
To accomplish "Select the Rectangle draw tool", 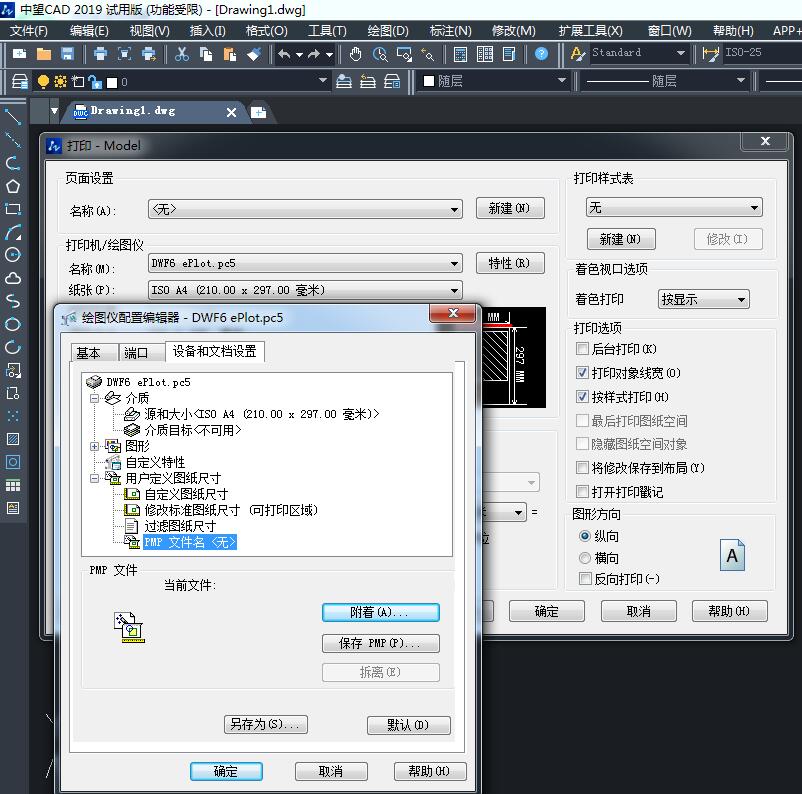I will pos(13,209).
